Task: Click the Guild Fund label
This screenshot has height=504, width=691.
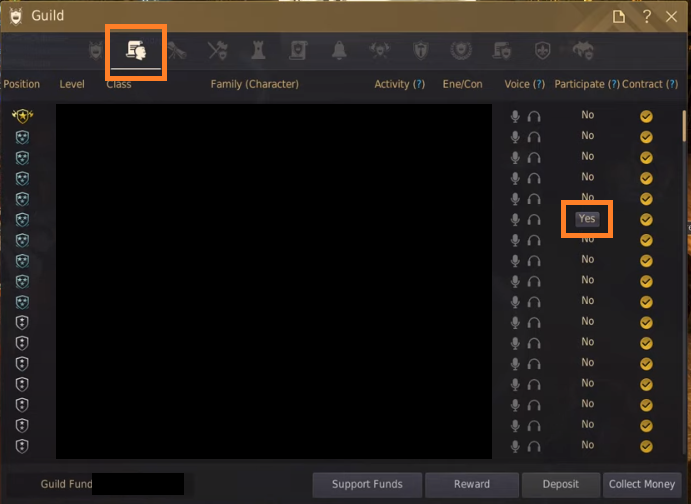Action: click(x=66, y=484)
